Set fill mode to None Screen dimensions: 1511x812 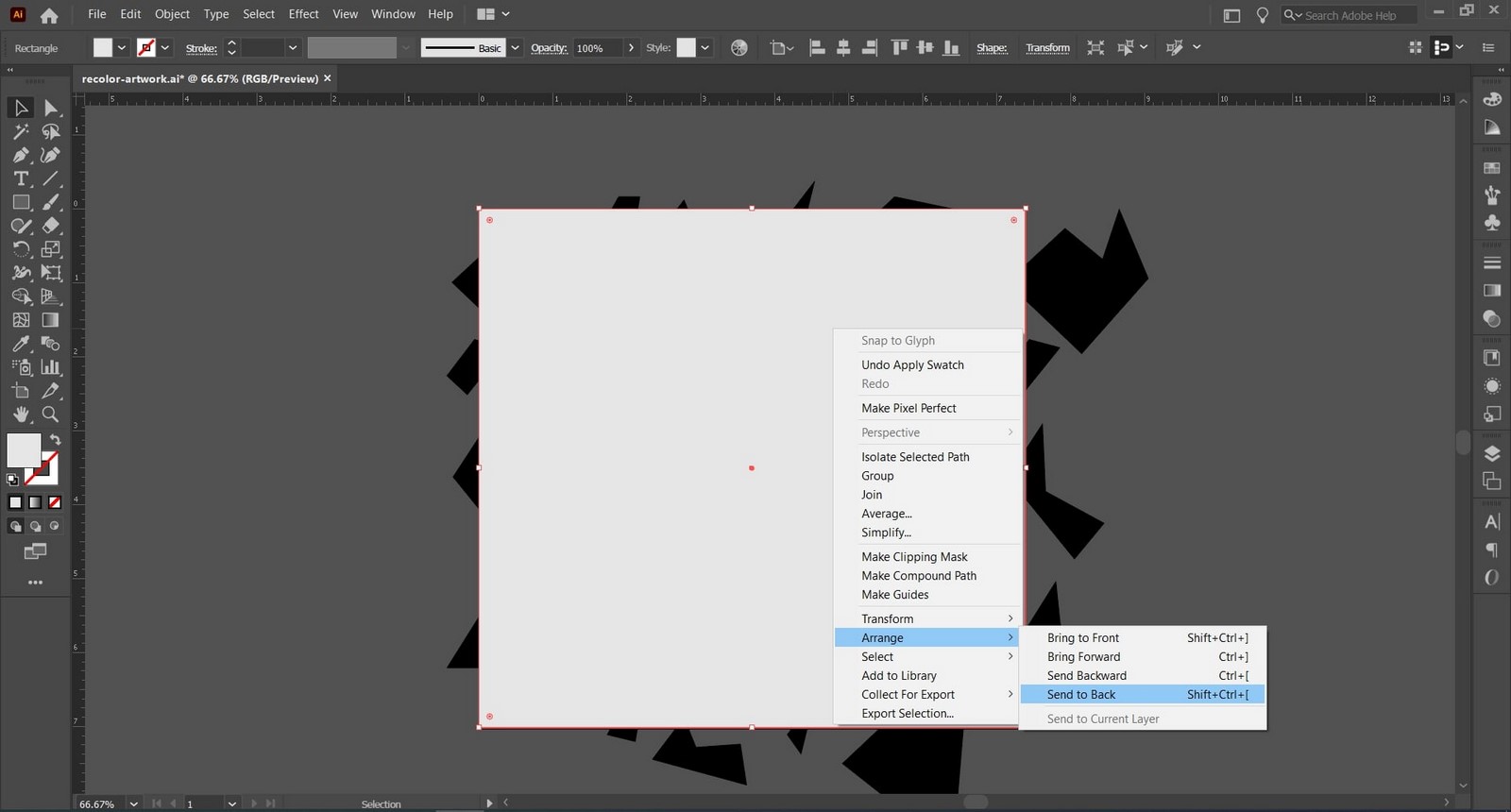point(55,502)
